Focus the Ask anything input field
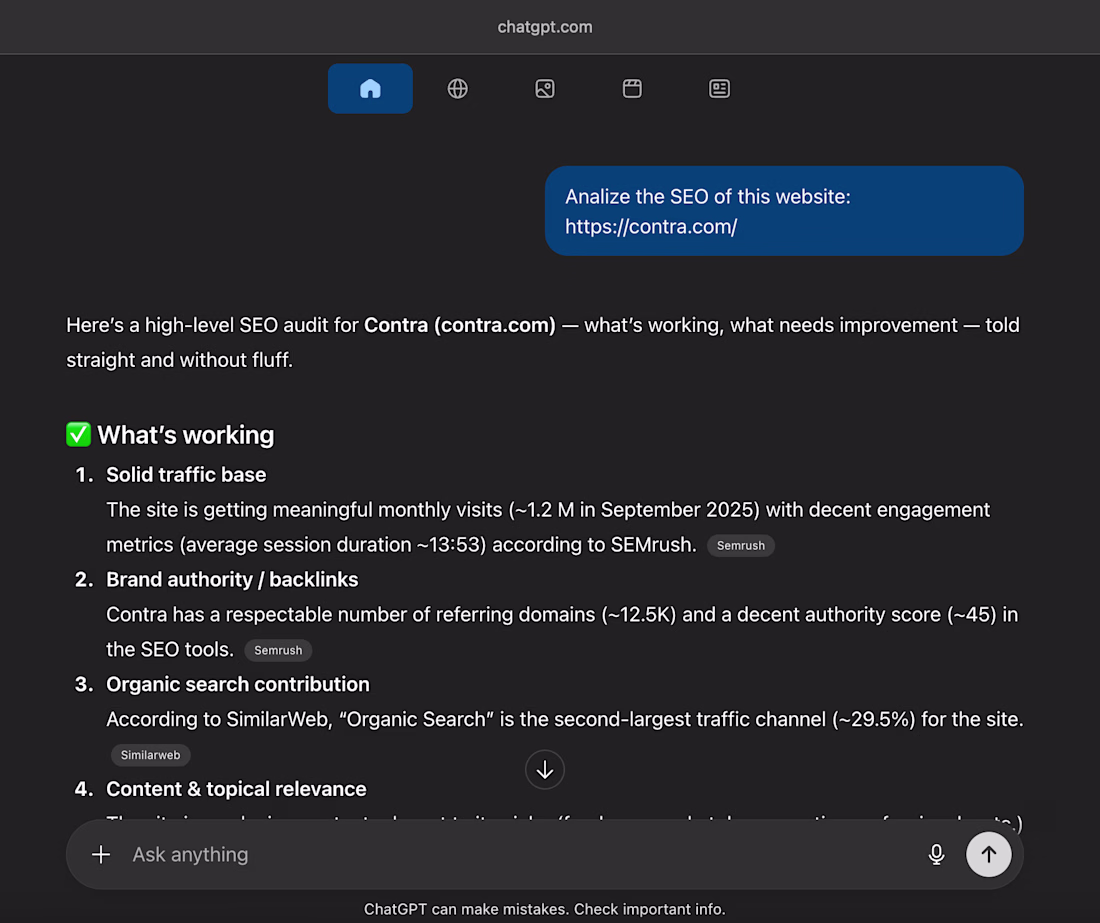 click(500, 854)
